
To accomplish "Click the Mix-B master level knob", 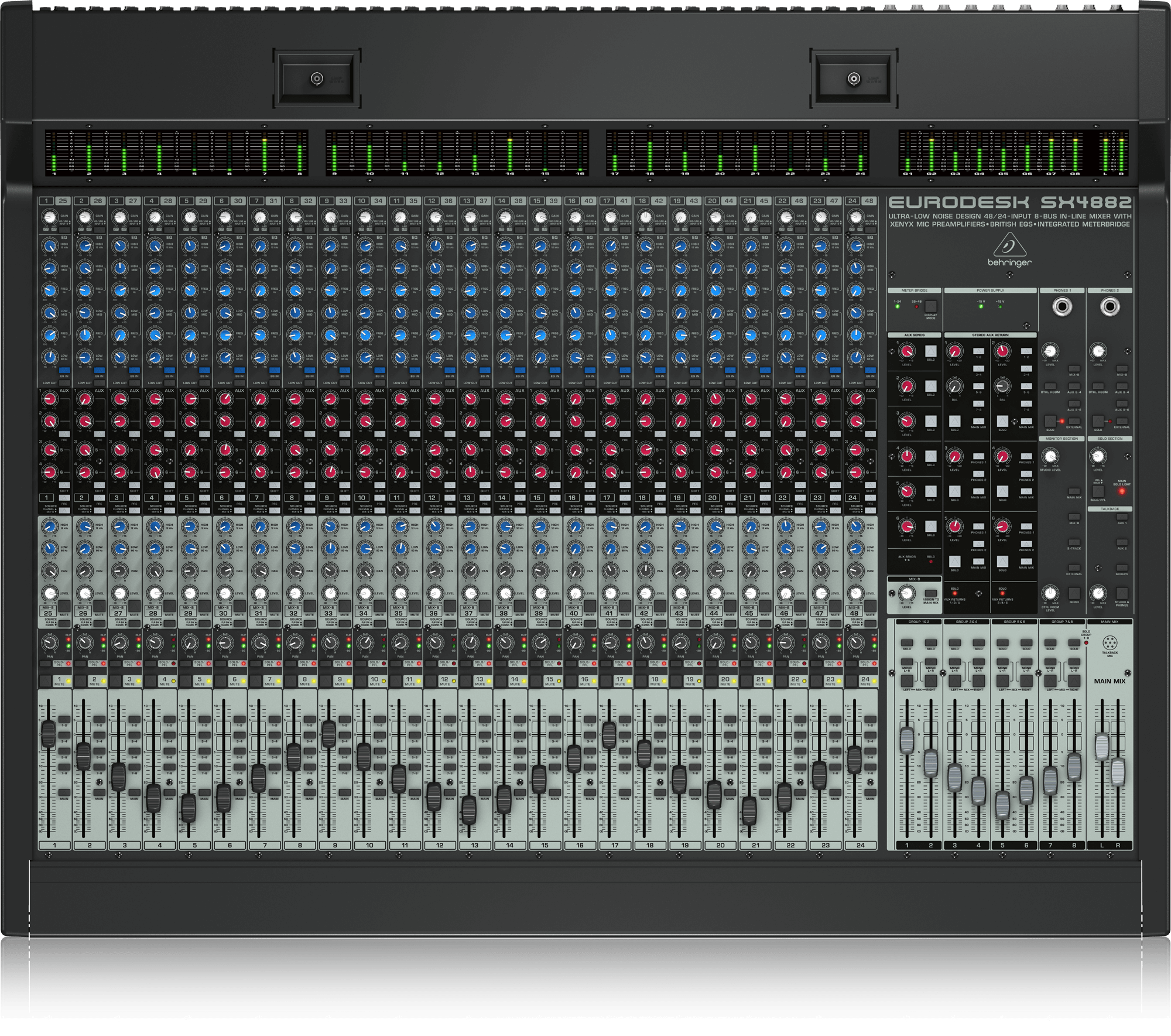I will pos(907,594).
